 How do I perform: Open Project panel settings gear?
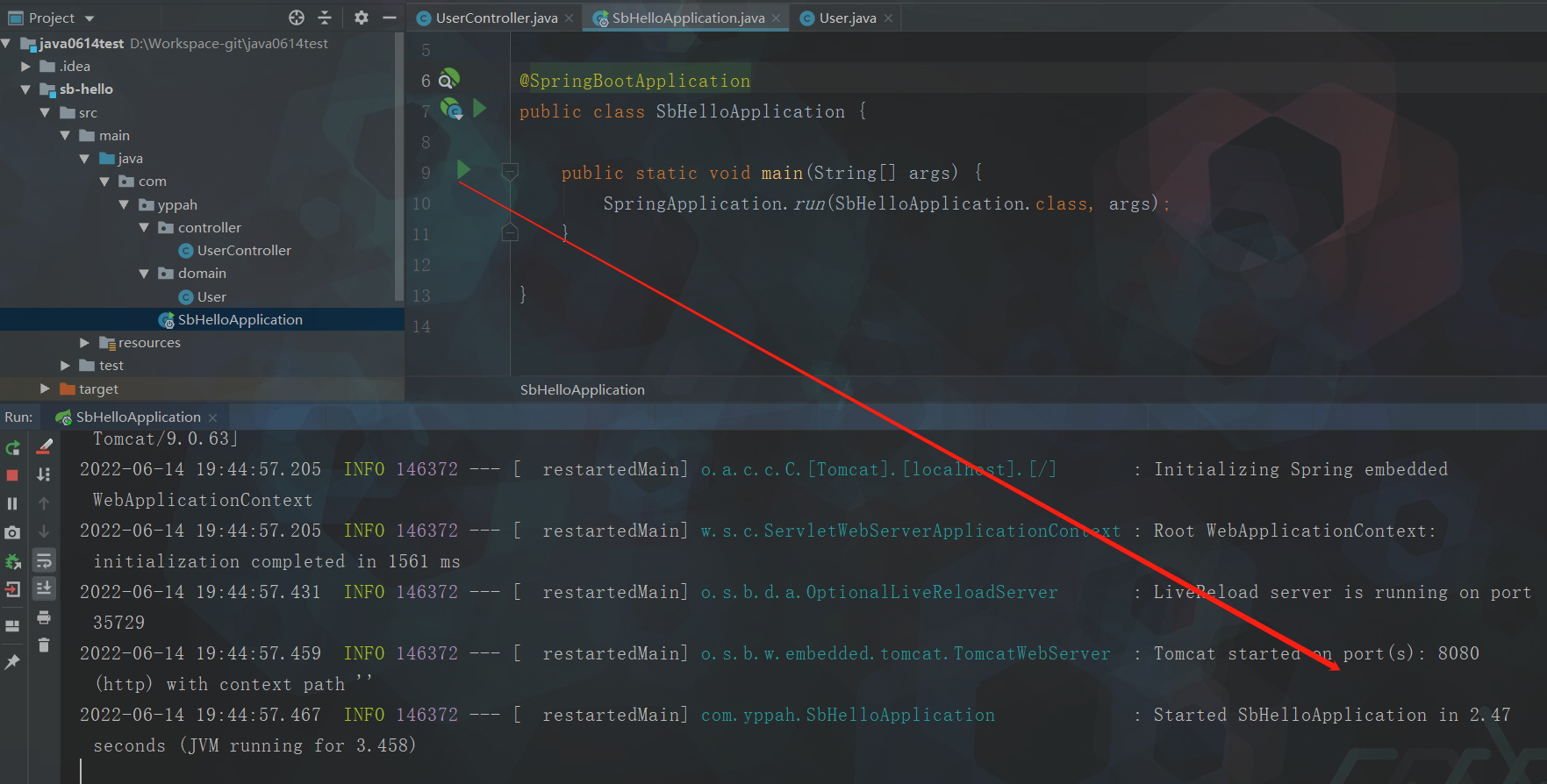[x=361, y=18]
